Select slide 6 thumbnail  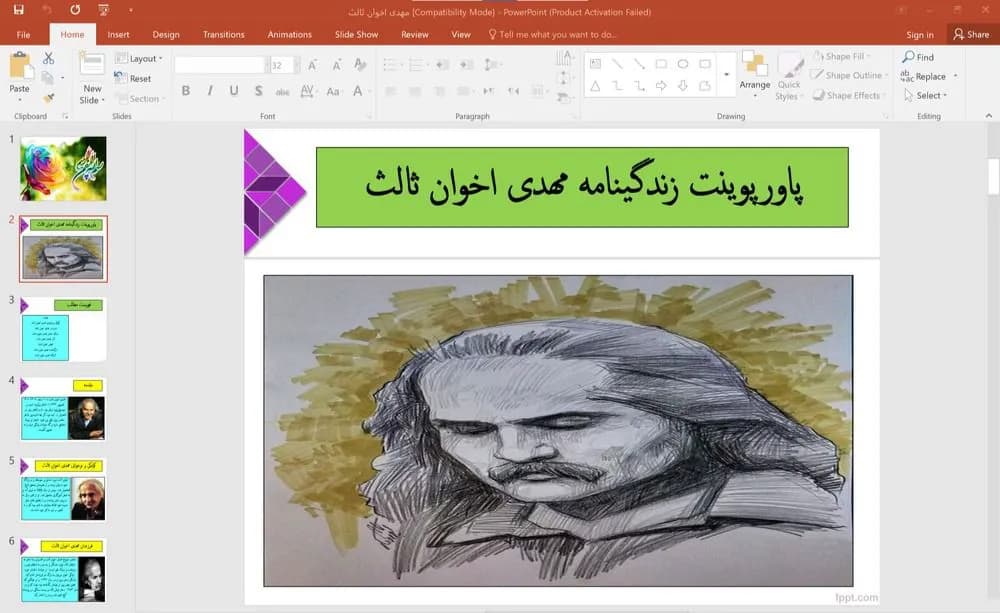coord(63,570)
